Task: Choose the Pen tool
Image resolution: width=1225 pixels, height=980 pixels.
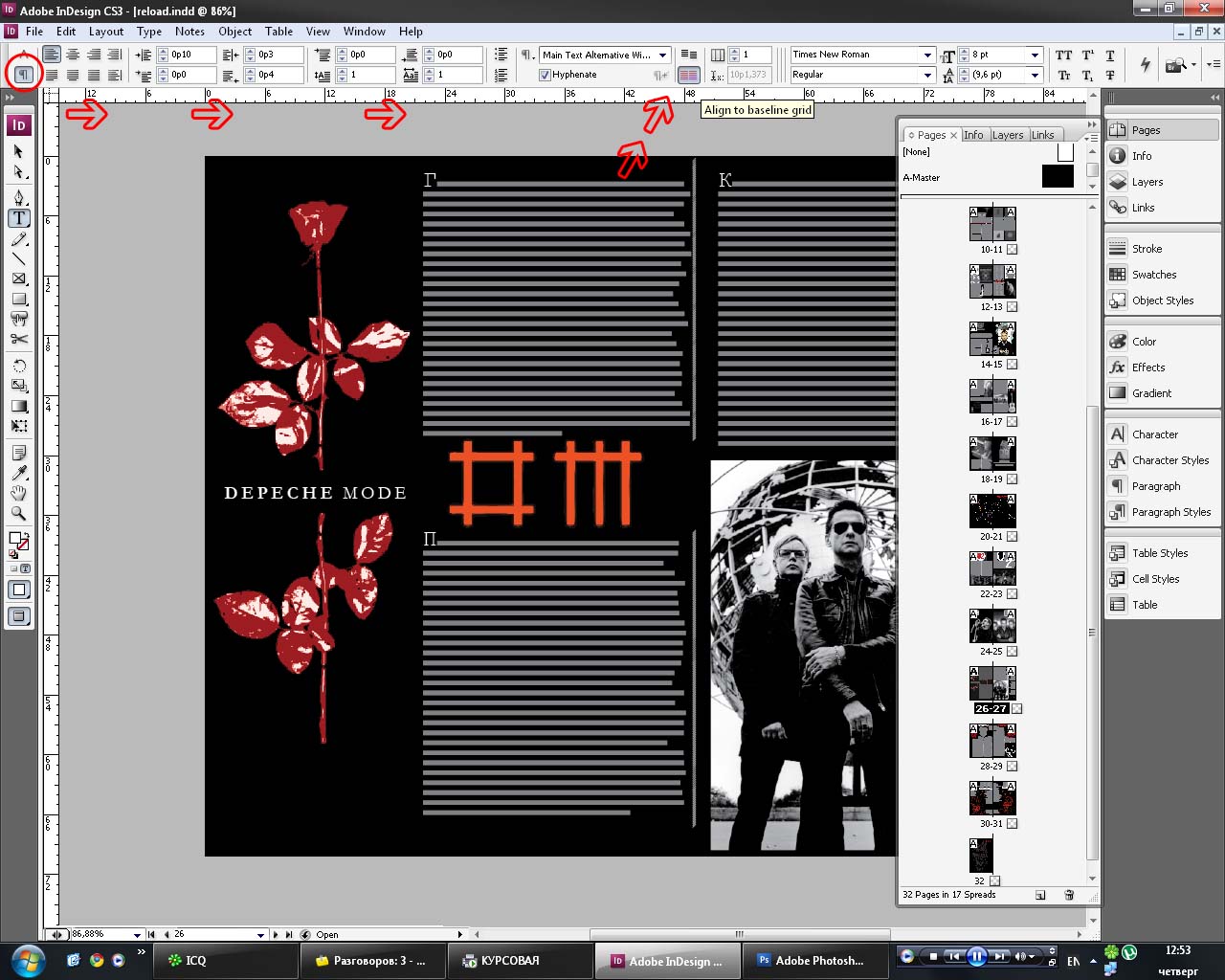Action: 18,197
